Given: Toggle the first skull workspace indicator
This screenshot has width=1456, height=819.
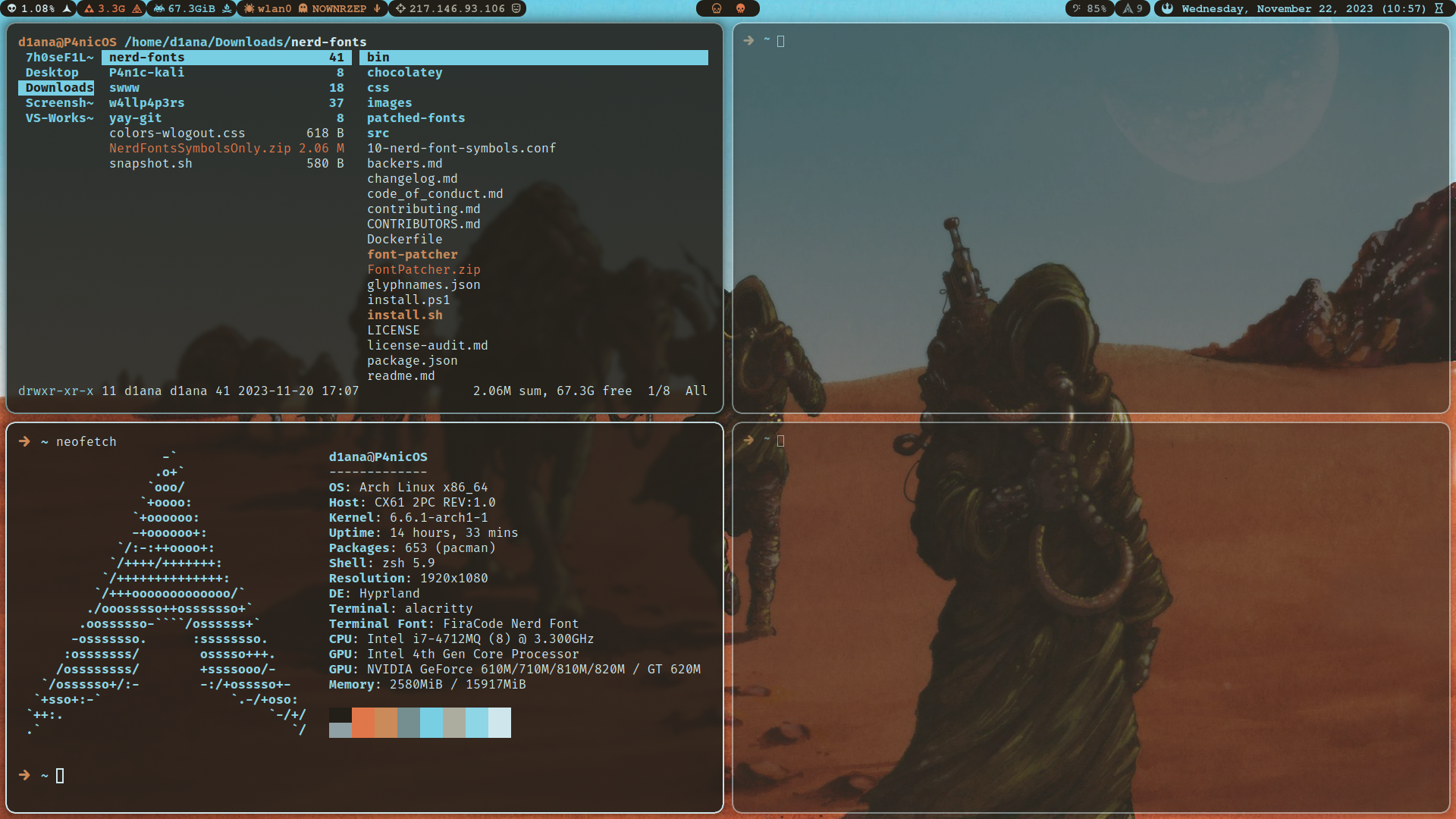Looking at the screenshot, I should [716, 9].
